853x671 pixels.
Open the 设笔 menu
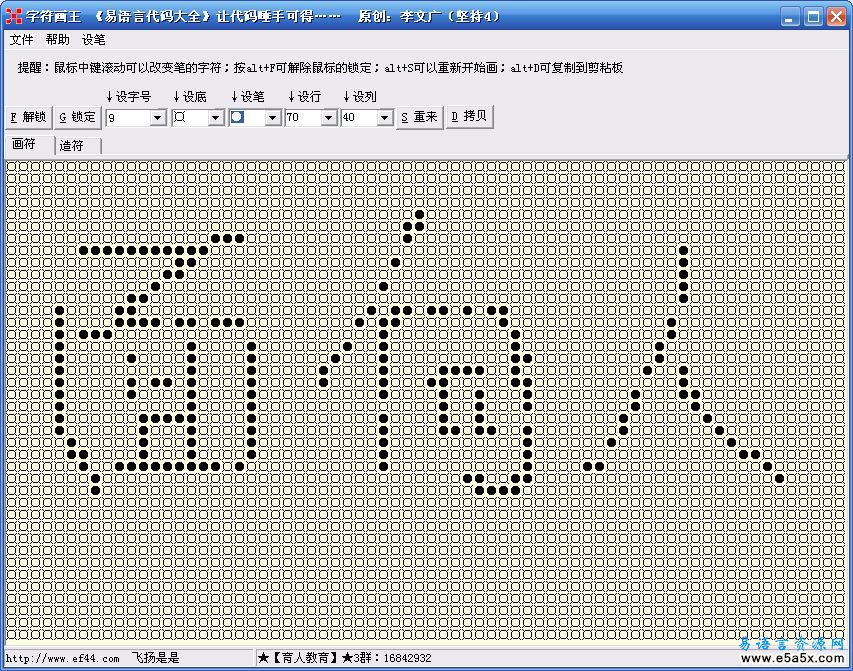click(94, 40)
